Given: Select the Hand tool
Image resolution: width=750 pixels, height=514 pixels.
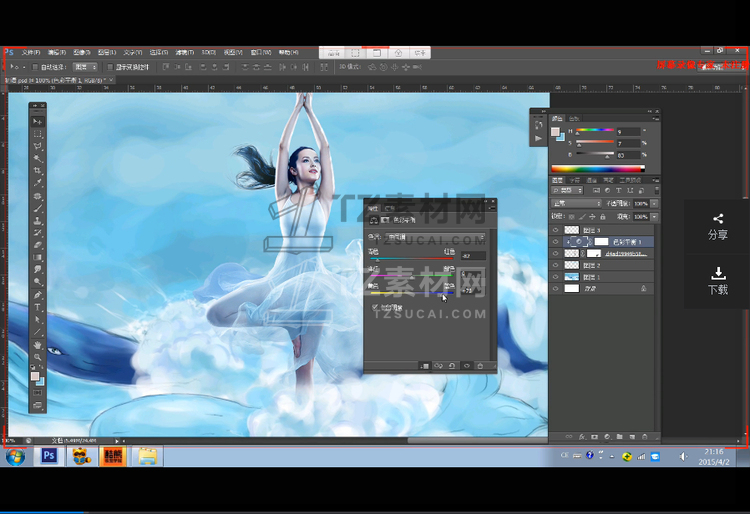Looking at the screenshot, I should click(38, 345).
